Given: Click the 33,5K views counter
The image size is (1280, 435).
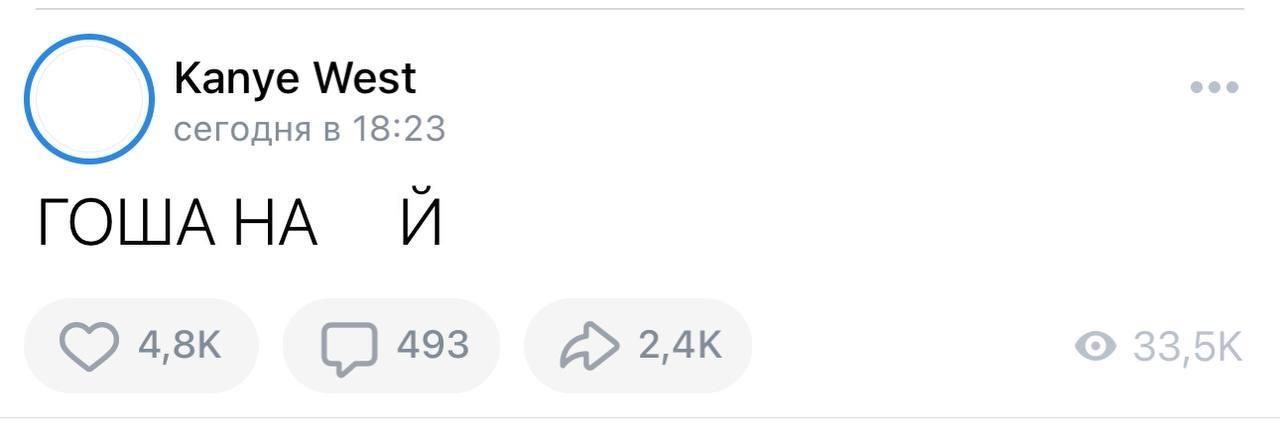Looking at the screenshot, I should (x=1187, y=347).
